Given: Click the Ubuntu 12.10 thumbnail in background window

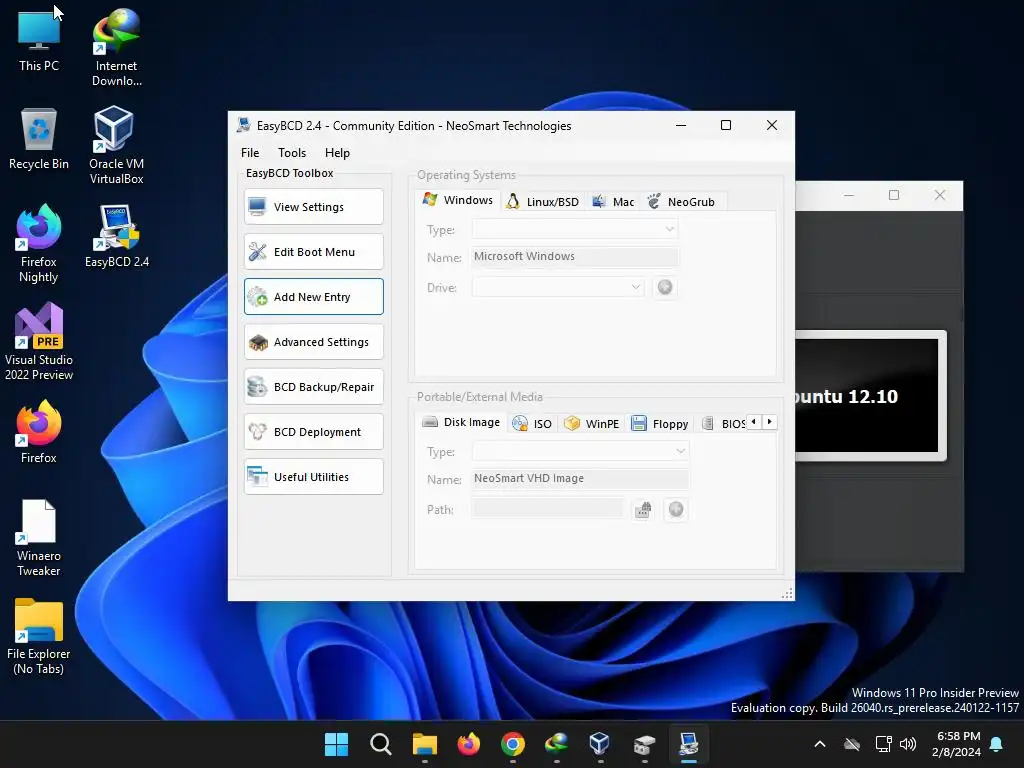Looking at the screenshot, I should coord(870,396).
